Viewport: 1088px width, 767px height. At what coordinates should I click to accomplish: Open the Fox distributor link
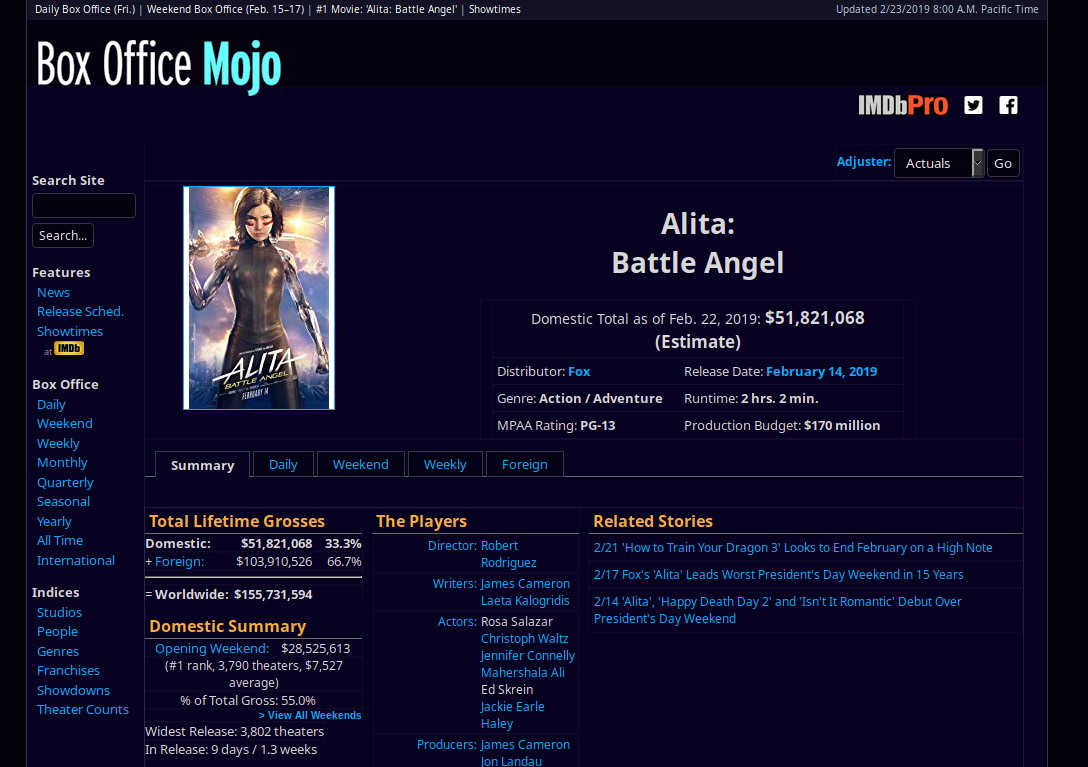579,371
